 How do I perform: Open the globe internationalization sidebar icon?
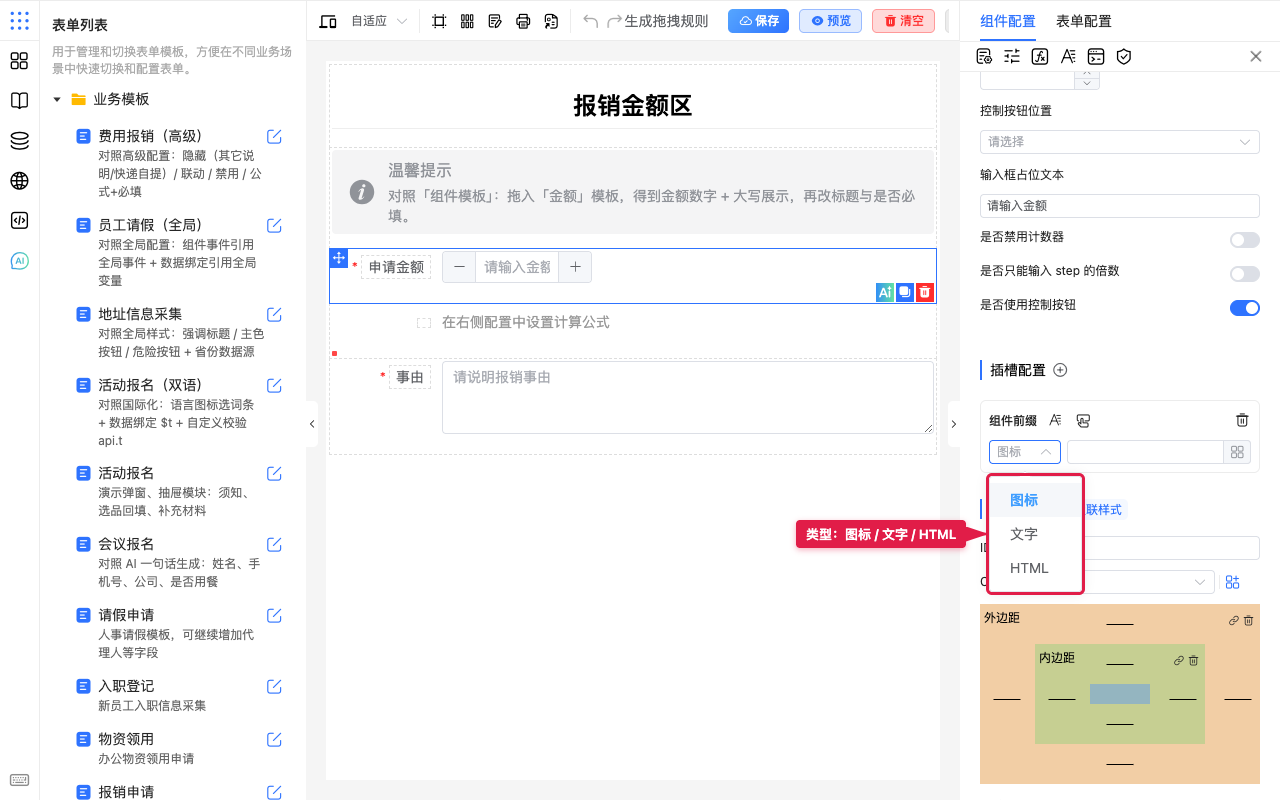click(19, 181)
